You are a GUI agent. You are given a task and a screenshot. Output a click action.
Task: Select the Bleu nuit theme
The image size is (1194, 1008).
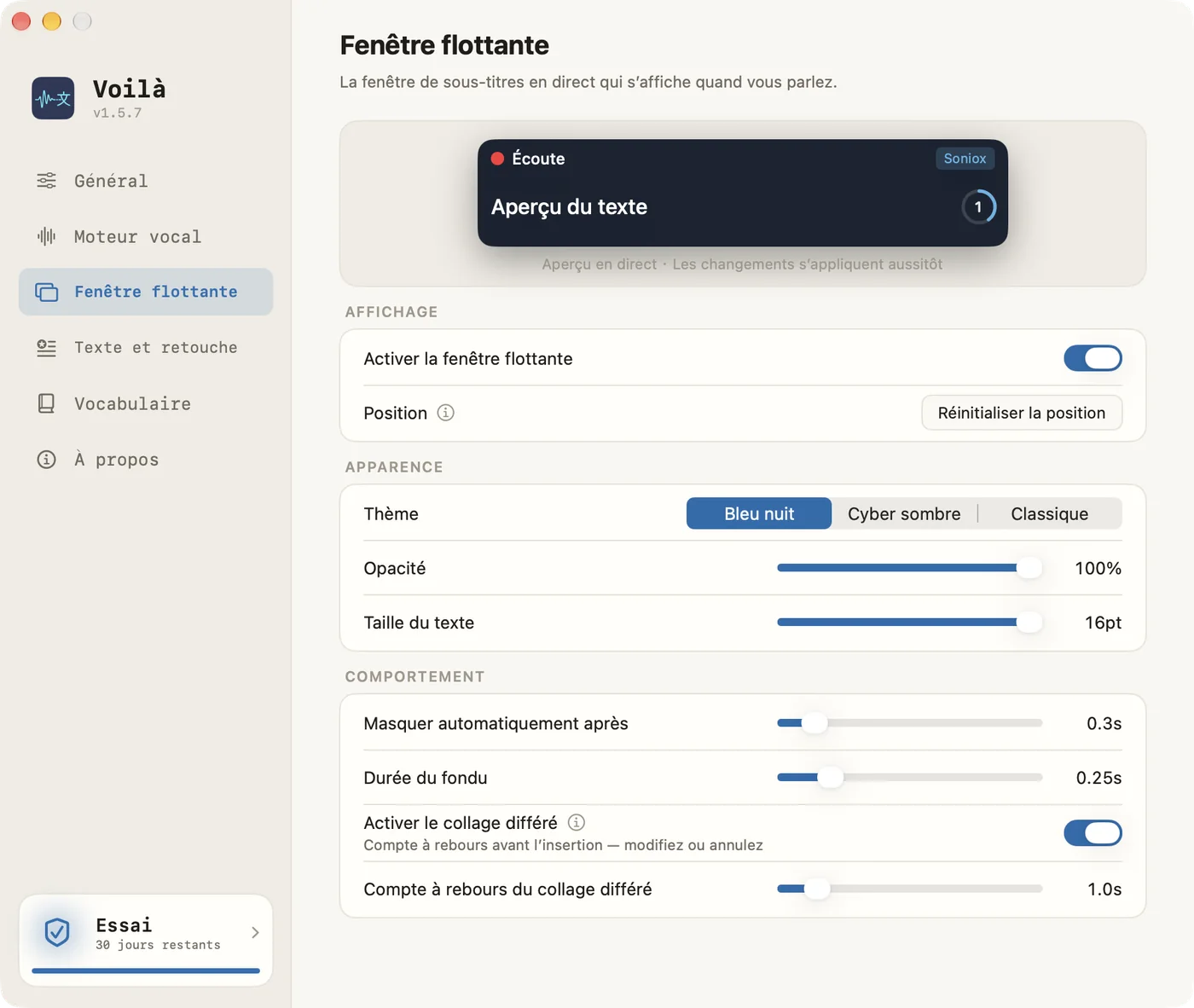759,513
